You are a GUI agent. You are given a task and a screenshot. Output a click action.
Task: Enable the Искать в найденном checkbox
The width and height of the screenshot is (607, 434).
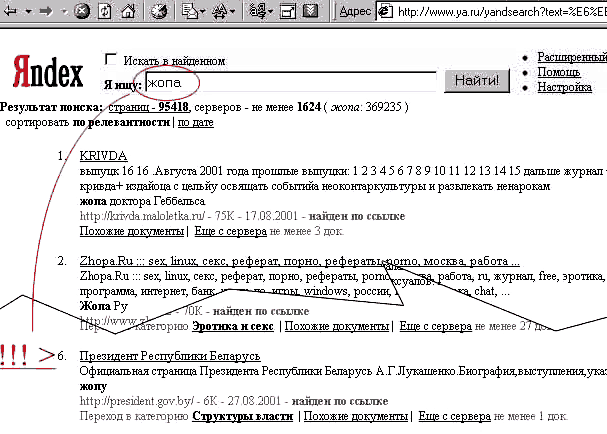[x=111, y=59]
